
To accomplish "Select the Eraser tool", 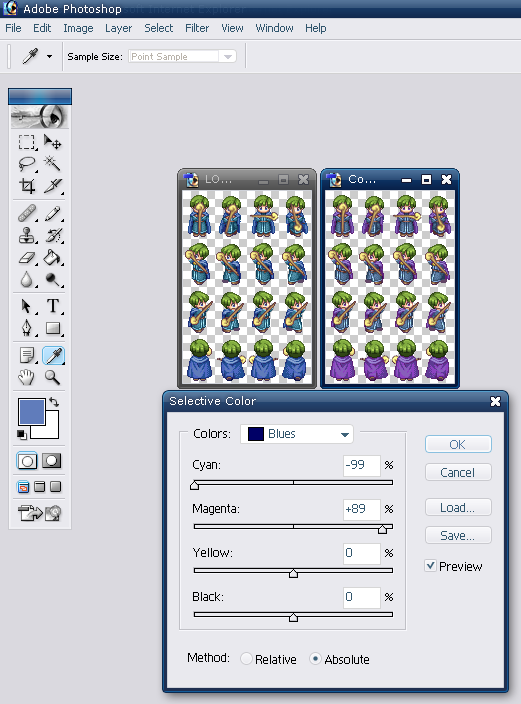I will click(x=27, y=258).
